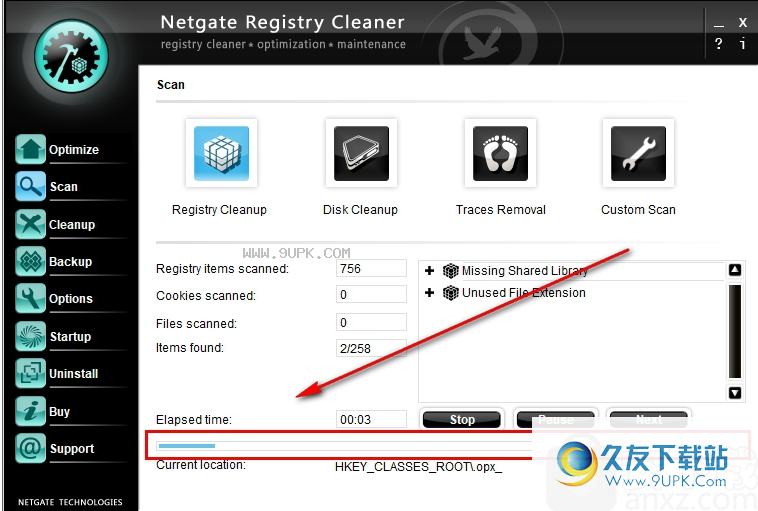Image resolution: width=758 pixels, height=511 pixels.
Task: Click the Elapsed time field 00:03
Action: (371, 419)
